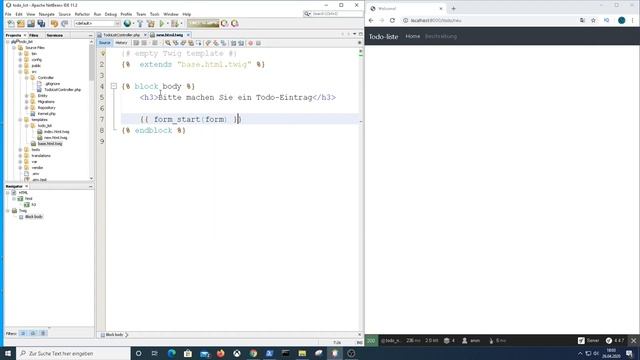Click the globe browser icon in toolbar

click(x=128, y=24)
